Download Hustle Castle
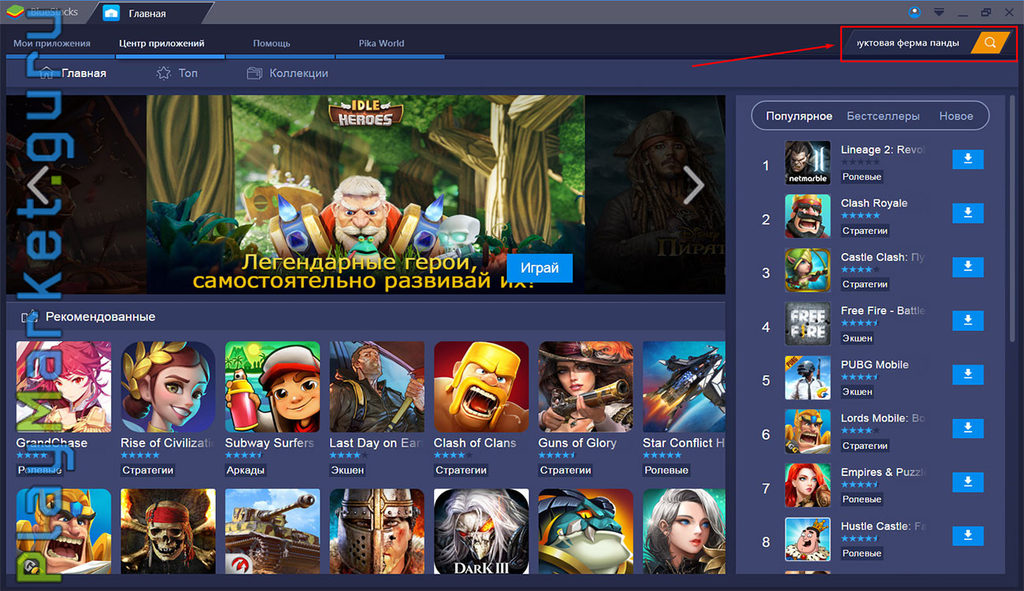 pyautogui.click(x=968, y=535)
